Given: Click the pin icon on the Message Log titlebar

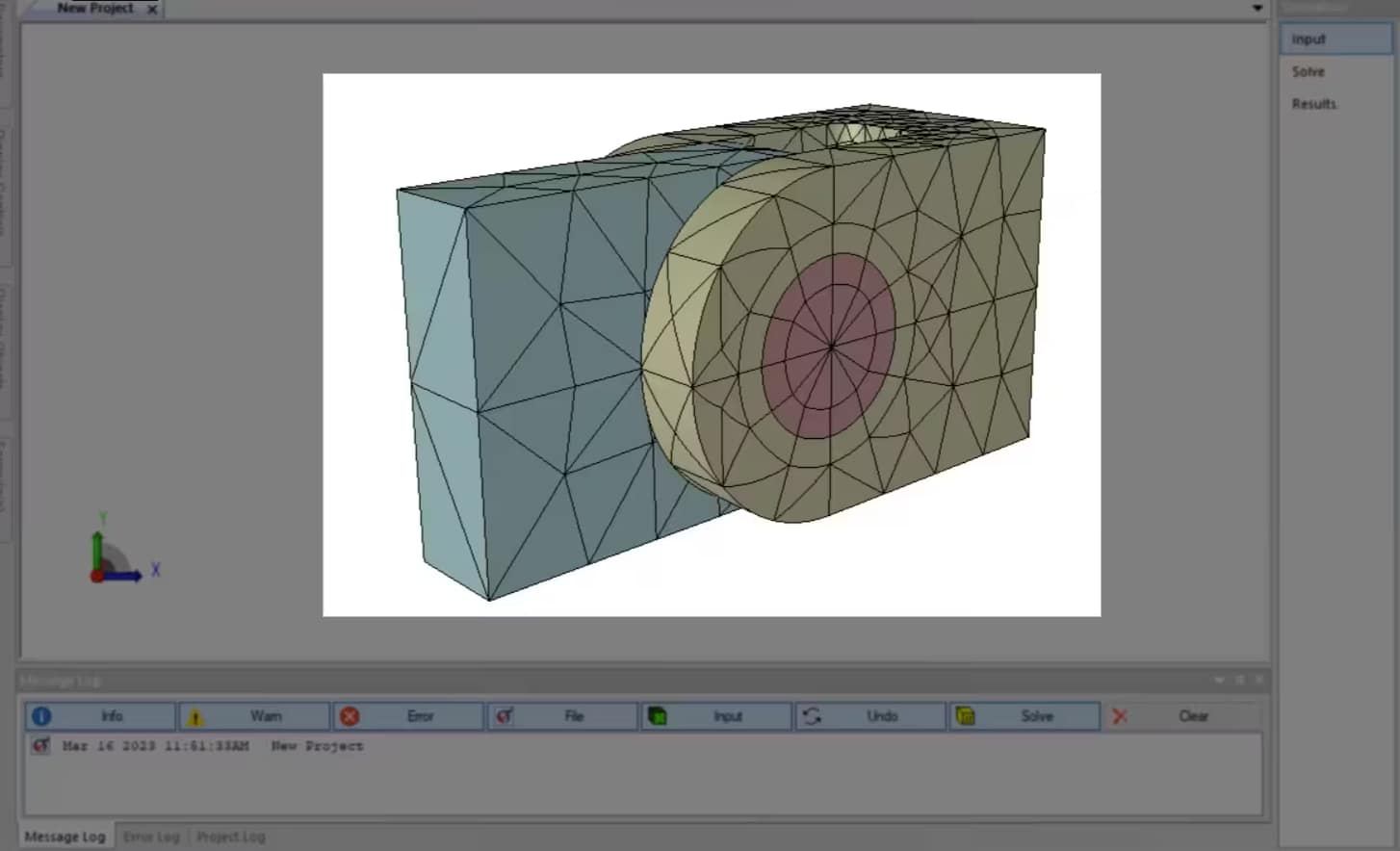Looking at the screenshot, I should (1240, 680).
